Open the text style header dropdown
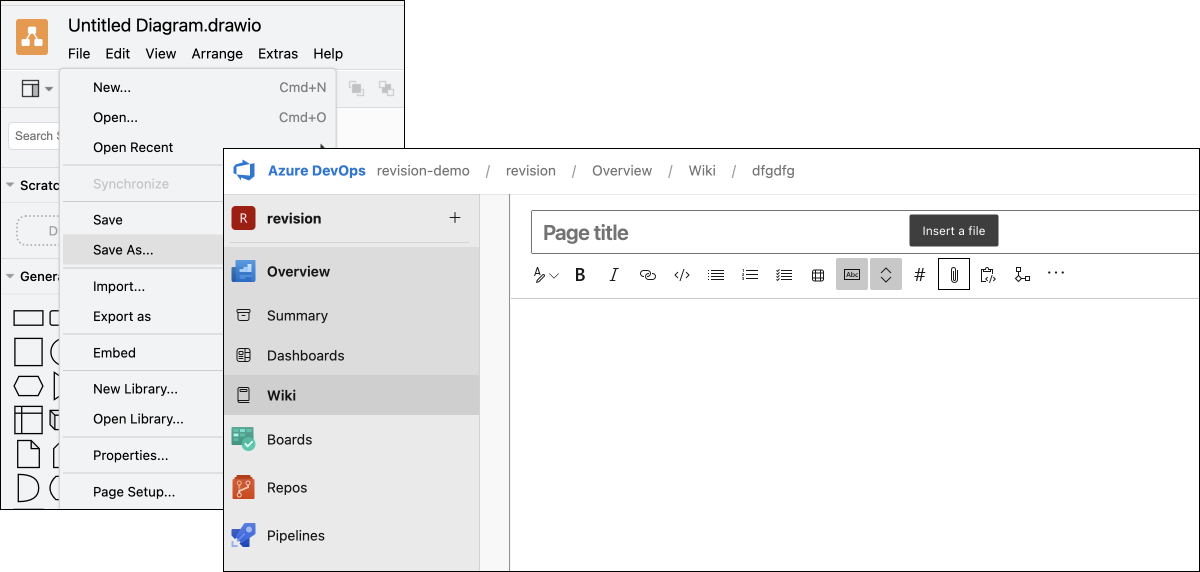This screenshot has width=1200, height=572. (545, 275)
